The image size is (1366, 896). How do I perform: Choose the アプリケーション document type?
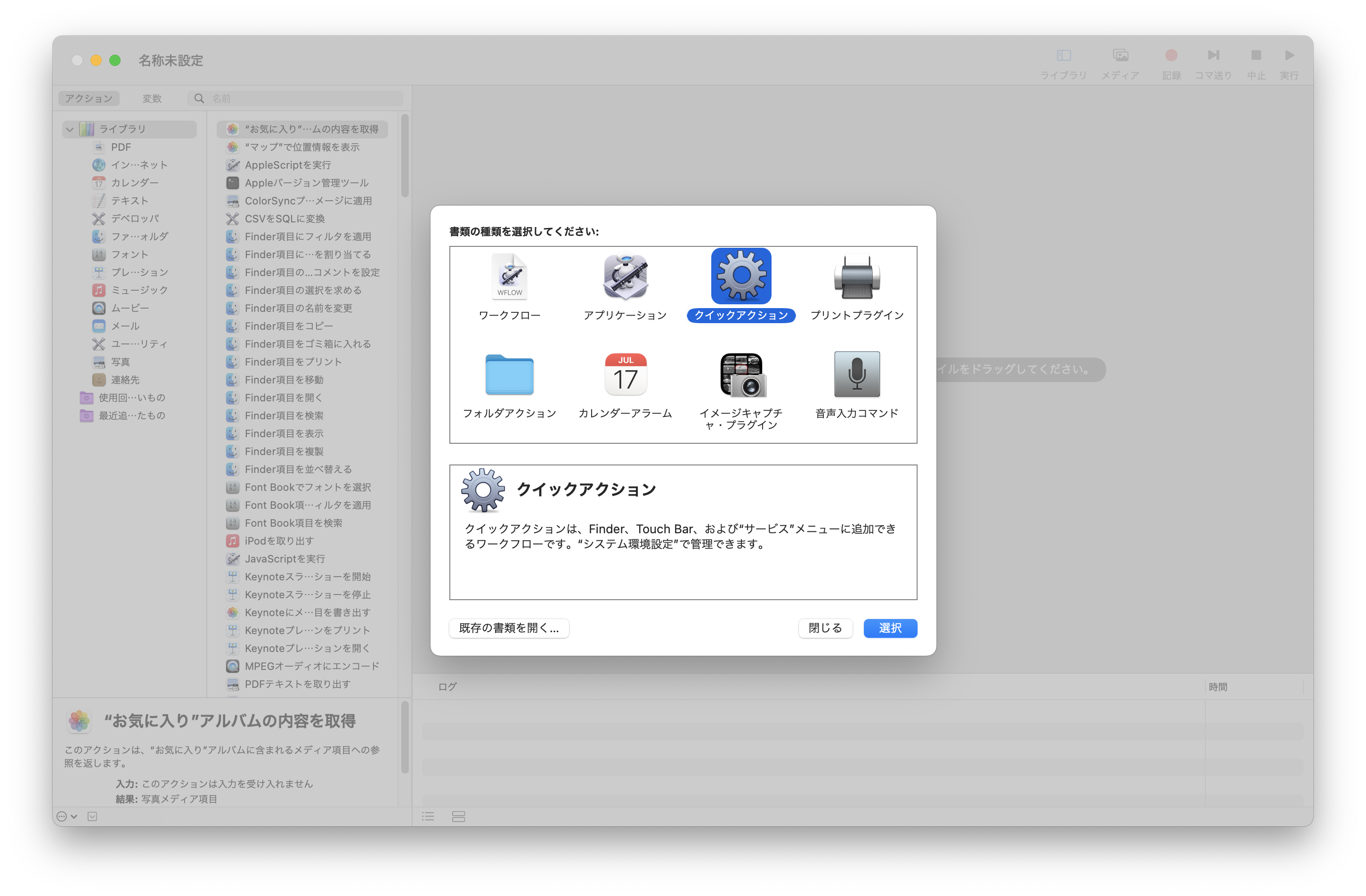[x=625, y=277]
